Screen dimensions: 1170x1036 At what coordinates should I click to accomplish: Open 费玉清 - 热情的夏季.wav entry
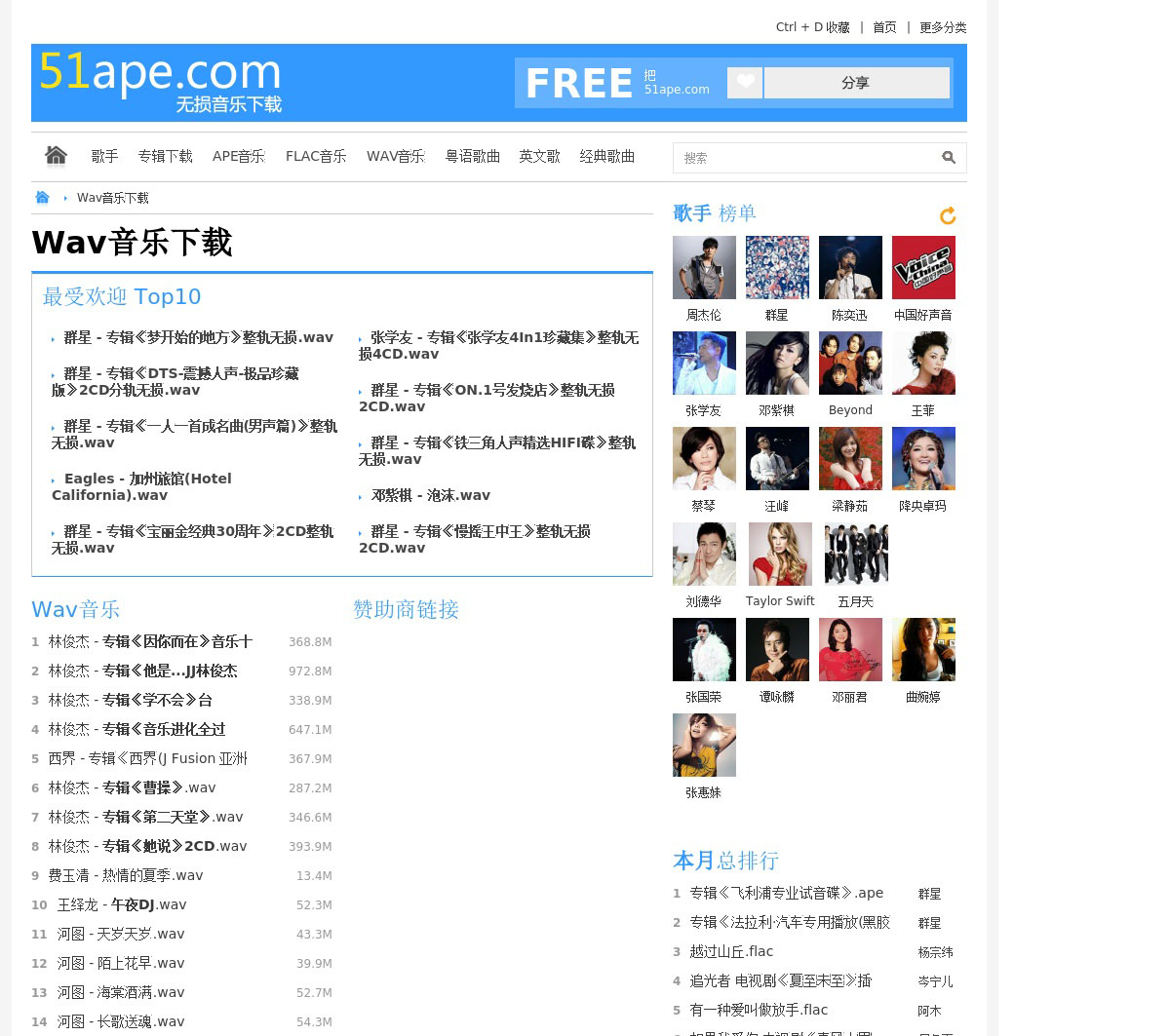coord(126,875)
